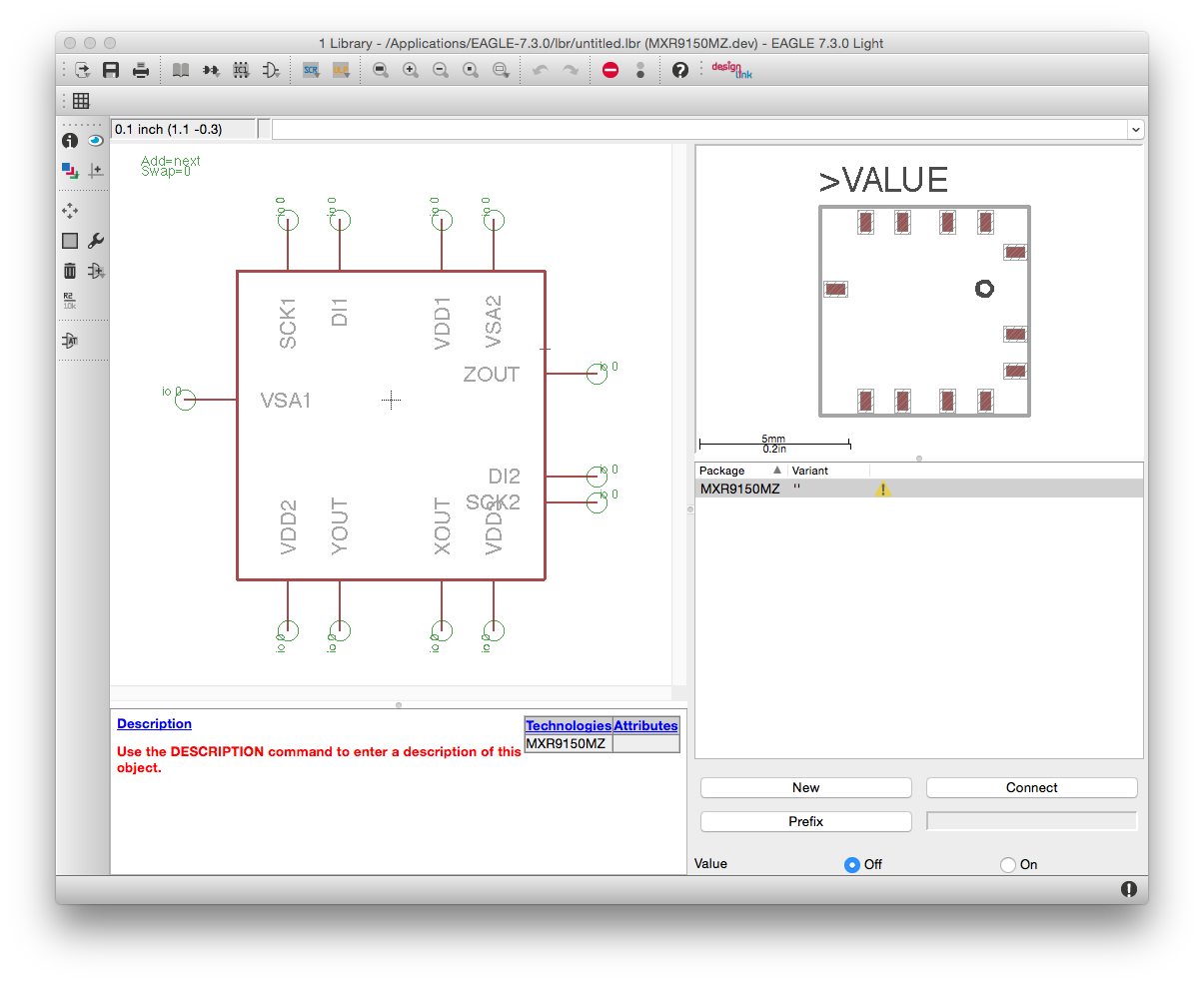Click the XOUT pin label on symbol
This screenshot has height=984, width=1204.
coord(442,525)
